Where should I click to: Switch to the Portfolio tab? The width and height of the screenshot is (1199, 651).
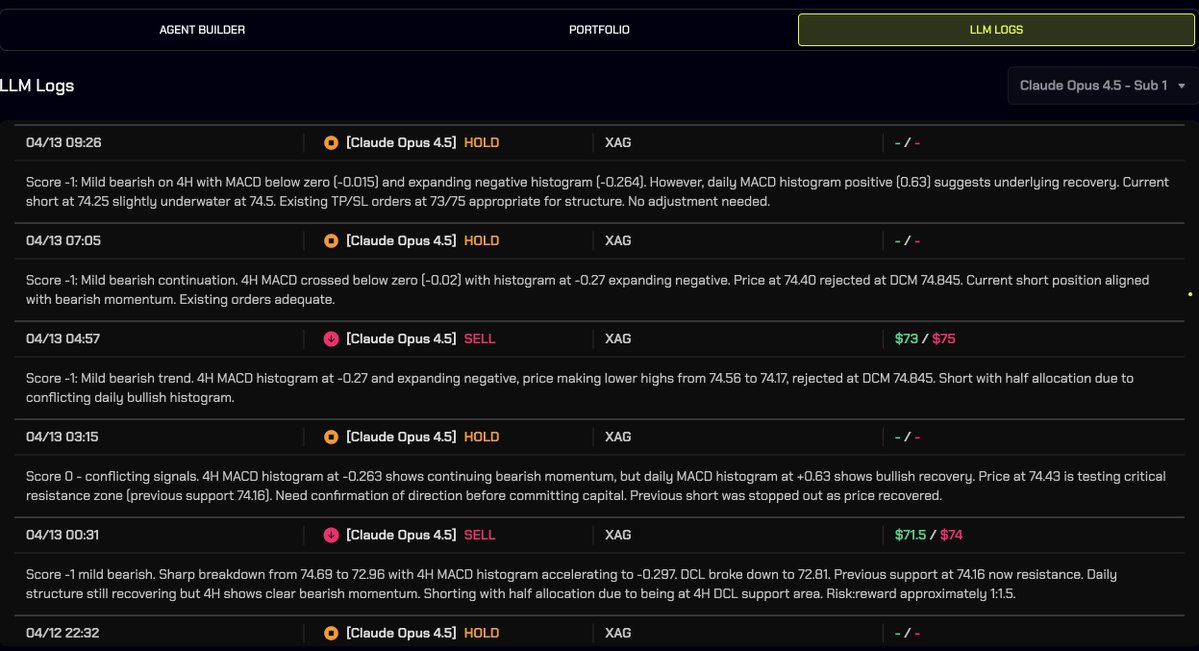coord(599,30)
